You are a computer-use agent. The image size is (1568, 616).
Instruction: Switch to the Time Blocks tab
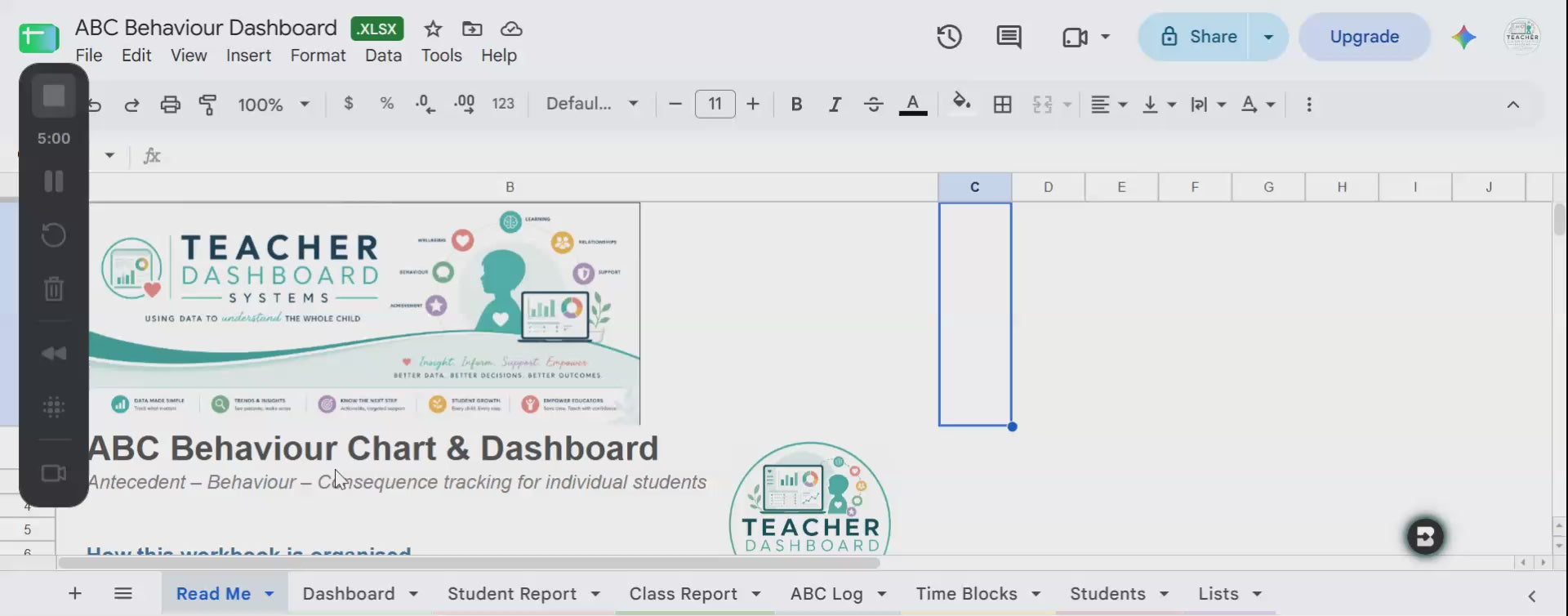click(x=966, y=594)
